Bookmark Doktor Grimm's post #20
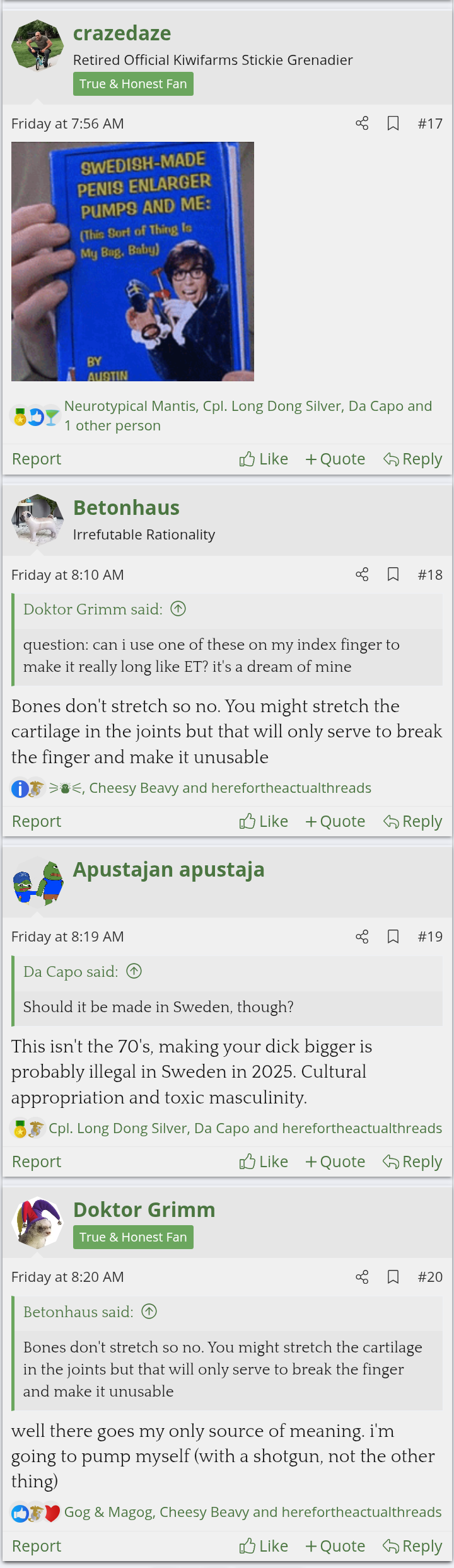The width and height of the screenshot is (454, 1568). tap(393, 1277)
